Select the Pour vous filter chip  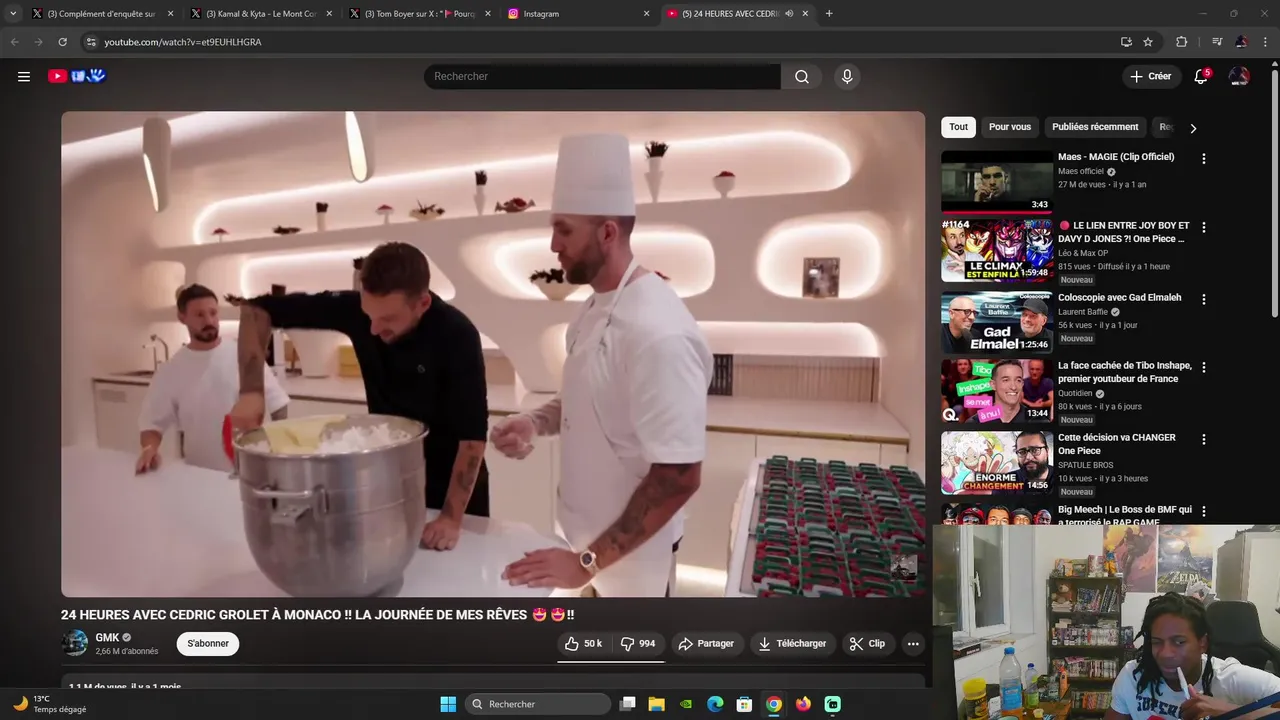pyautogui.click(x=1010, y=127)
